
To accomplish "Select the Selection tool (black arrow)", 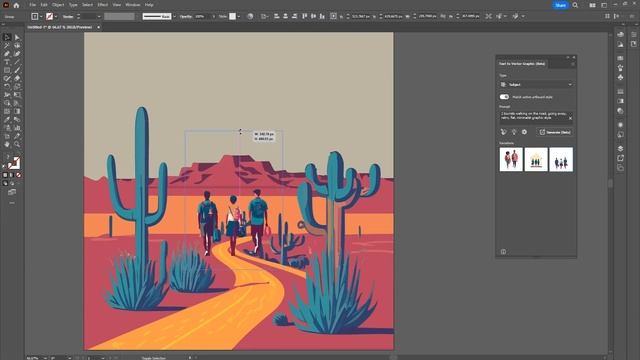I will point(7,37).
